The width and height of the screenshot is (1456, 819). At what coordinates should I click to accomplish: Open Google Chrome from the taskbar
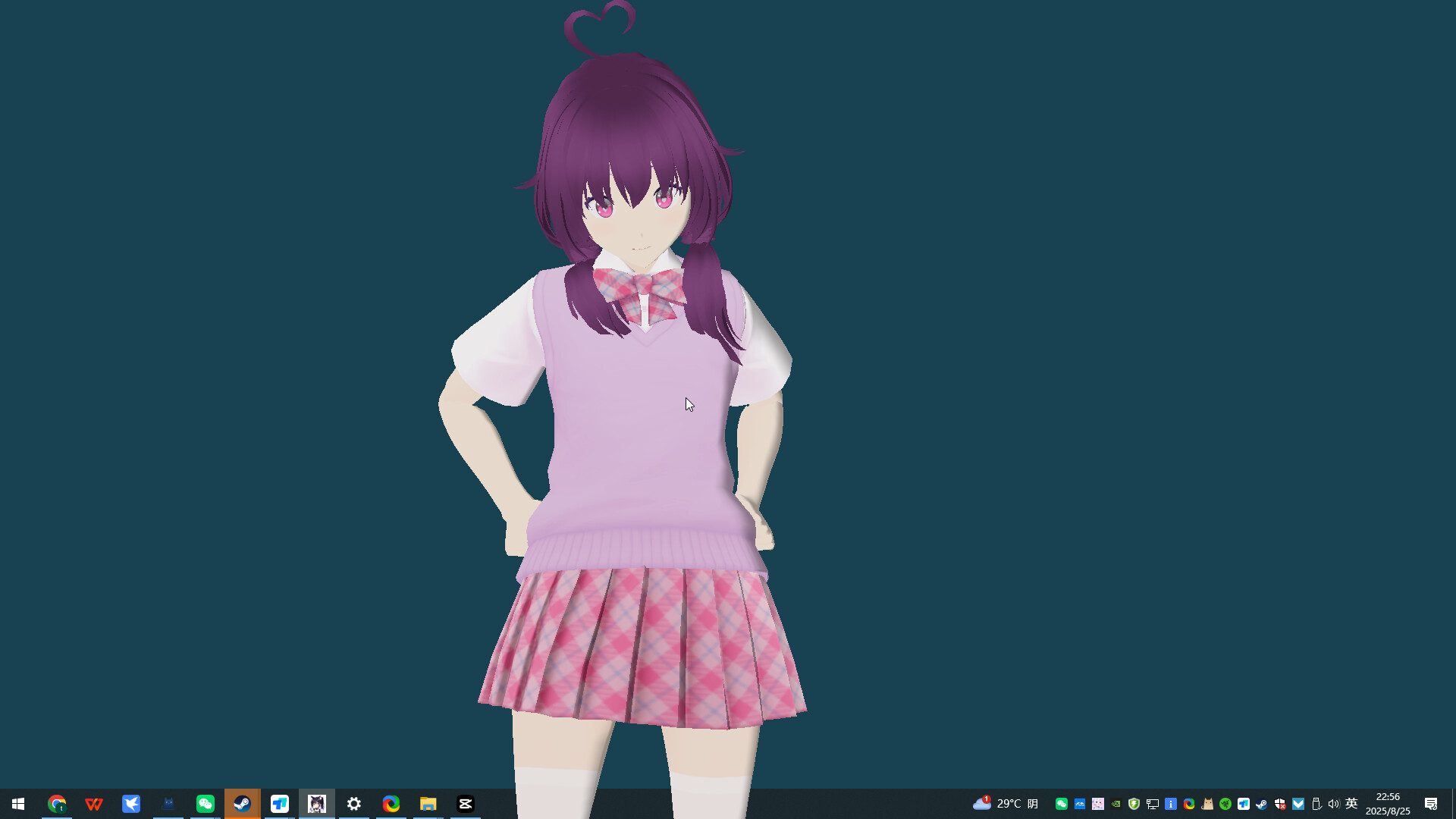tap(57, 804)
